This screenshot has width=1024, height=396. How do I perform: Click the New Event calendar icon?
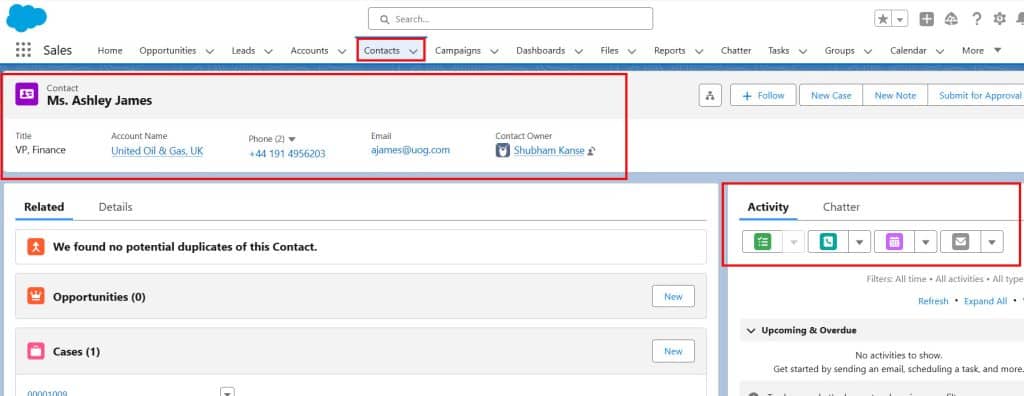tap(894, 242)
